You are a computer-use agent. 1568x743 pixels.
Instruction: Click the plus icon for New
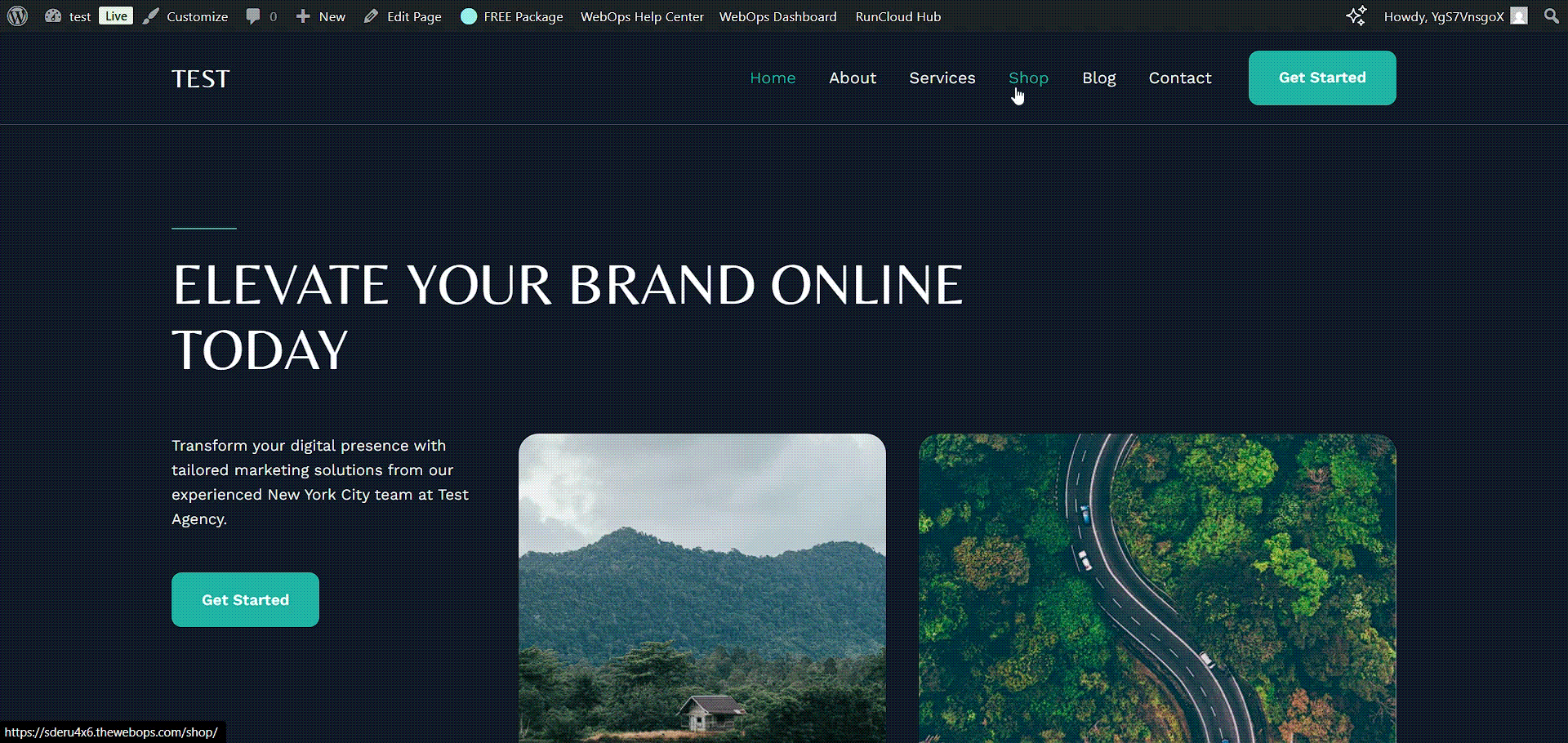303,16
